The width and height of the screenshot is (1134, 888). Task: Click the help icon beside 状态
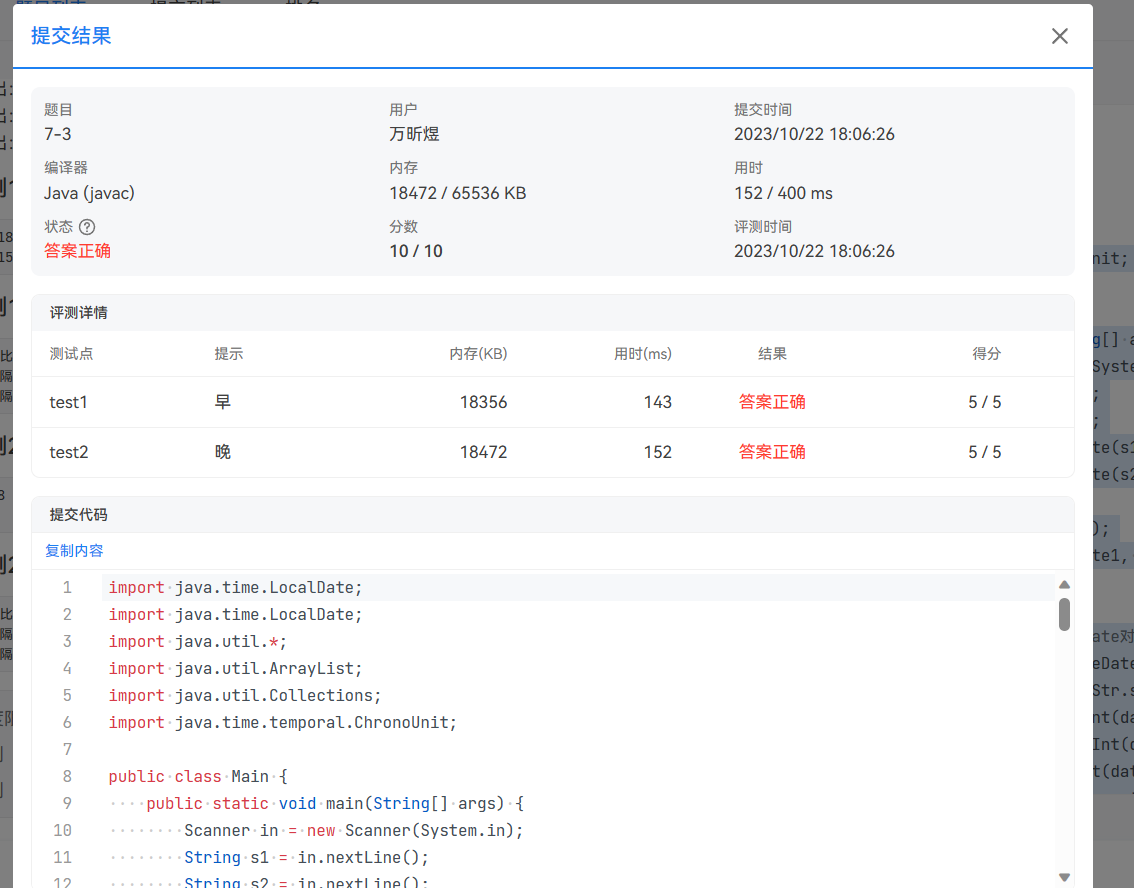tap(87, 227)
